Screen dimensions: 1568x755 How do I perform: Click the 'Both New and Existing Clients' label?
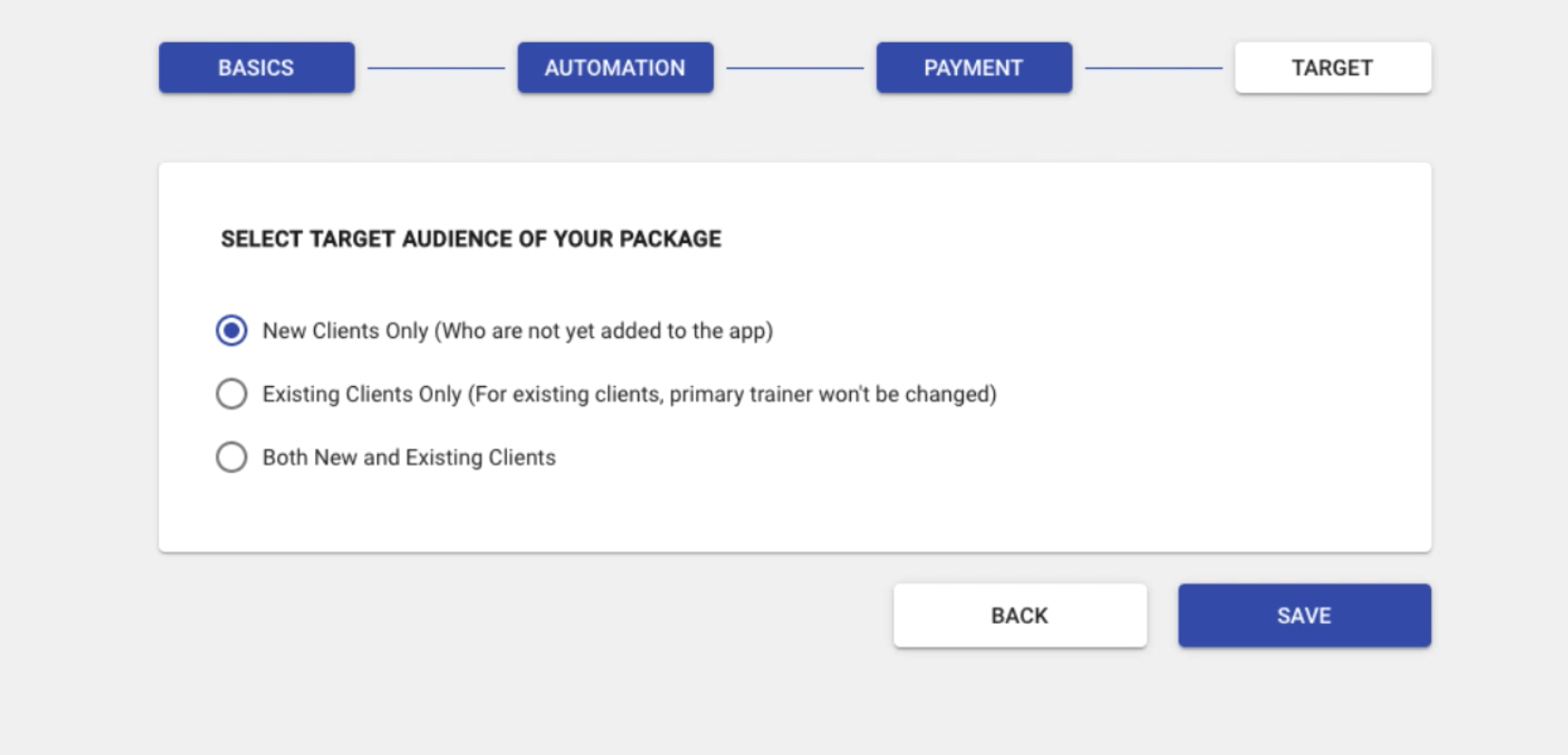click(409, 457)
